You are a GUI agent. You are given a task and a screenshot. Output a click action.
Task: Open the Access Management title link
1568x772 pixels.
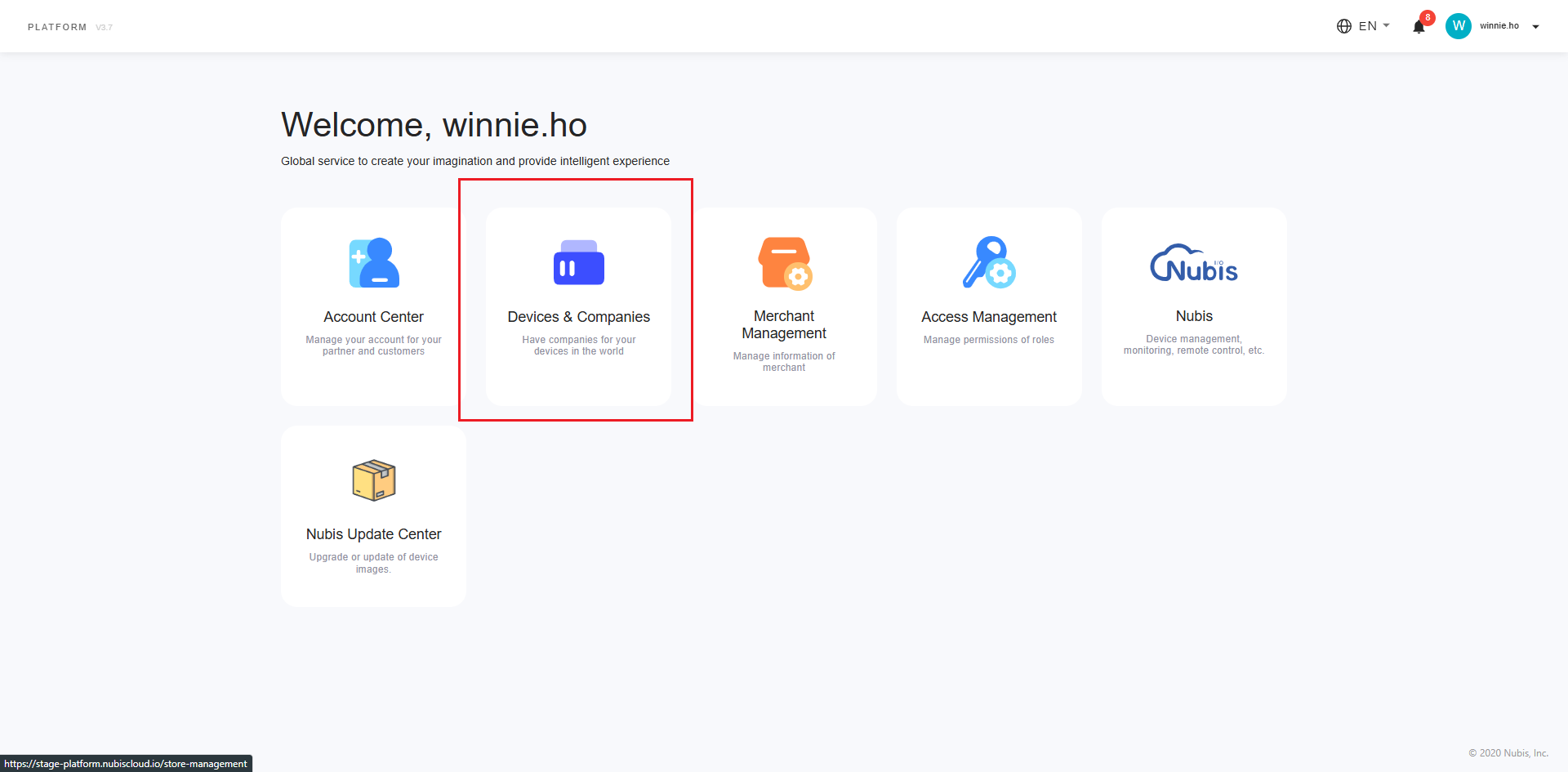(989, 317)
